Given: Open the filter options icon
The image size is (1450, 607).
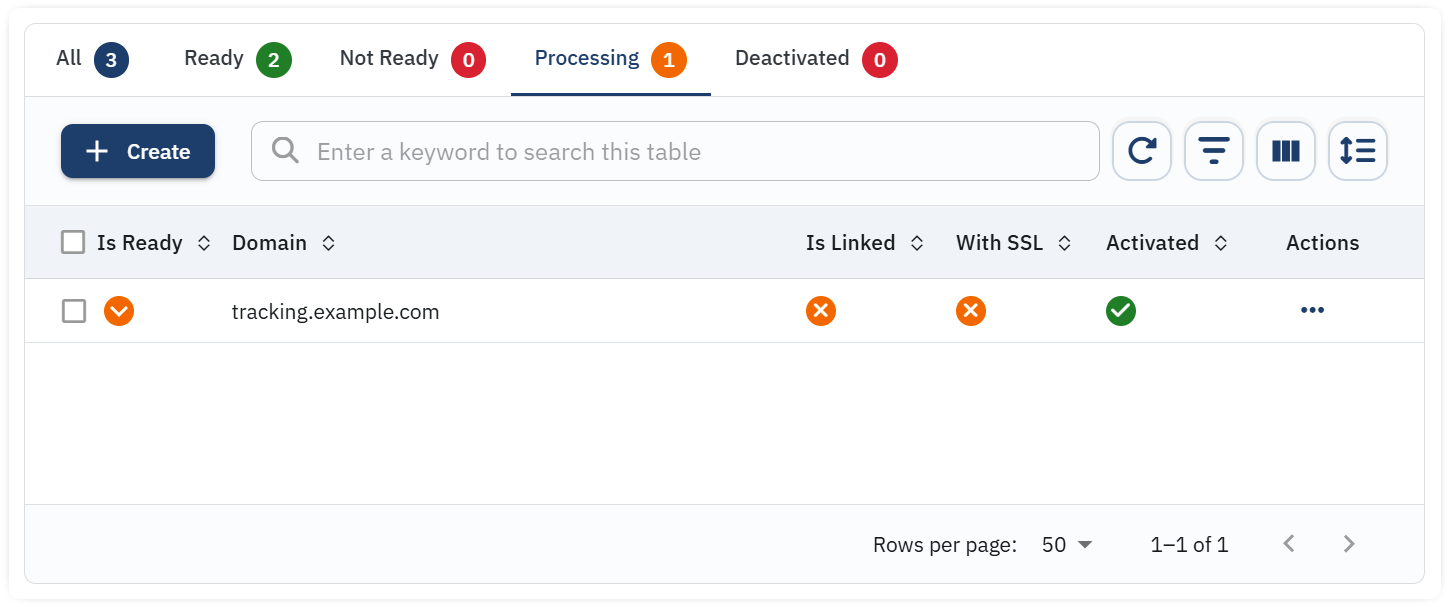Looking at the screenshot, I should point(1214,152).
